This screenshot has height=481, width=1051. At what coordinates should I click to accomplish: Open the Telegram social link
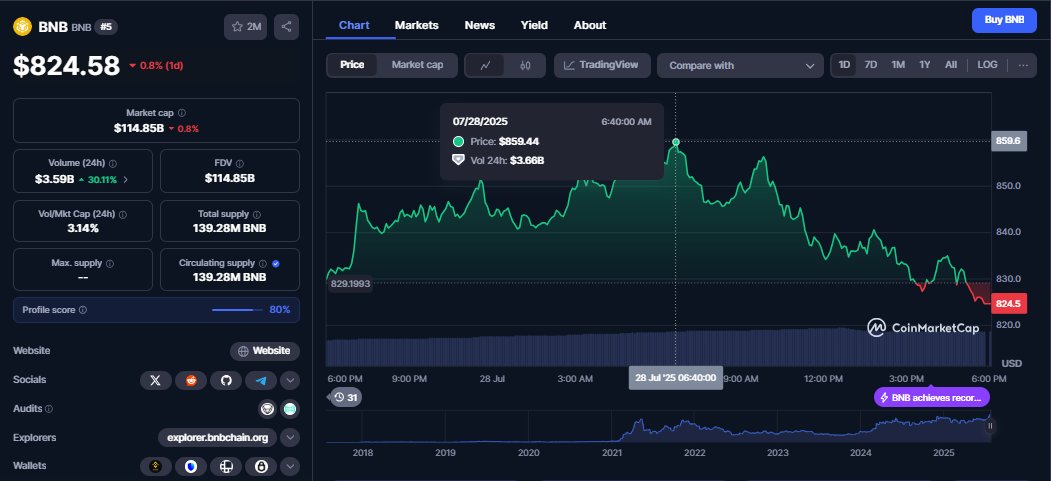[261, 381]
